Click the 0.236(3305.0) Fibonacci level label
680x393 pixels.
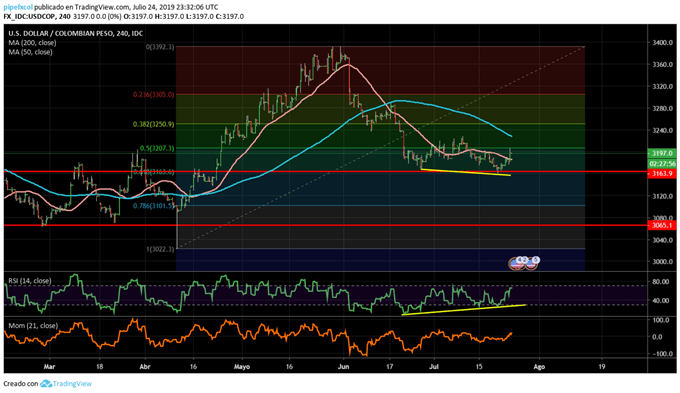[154, 95]
